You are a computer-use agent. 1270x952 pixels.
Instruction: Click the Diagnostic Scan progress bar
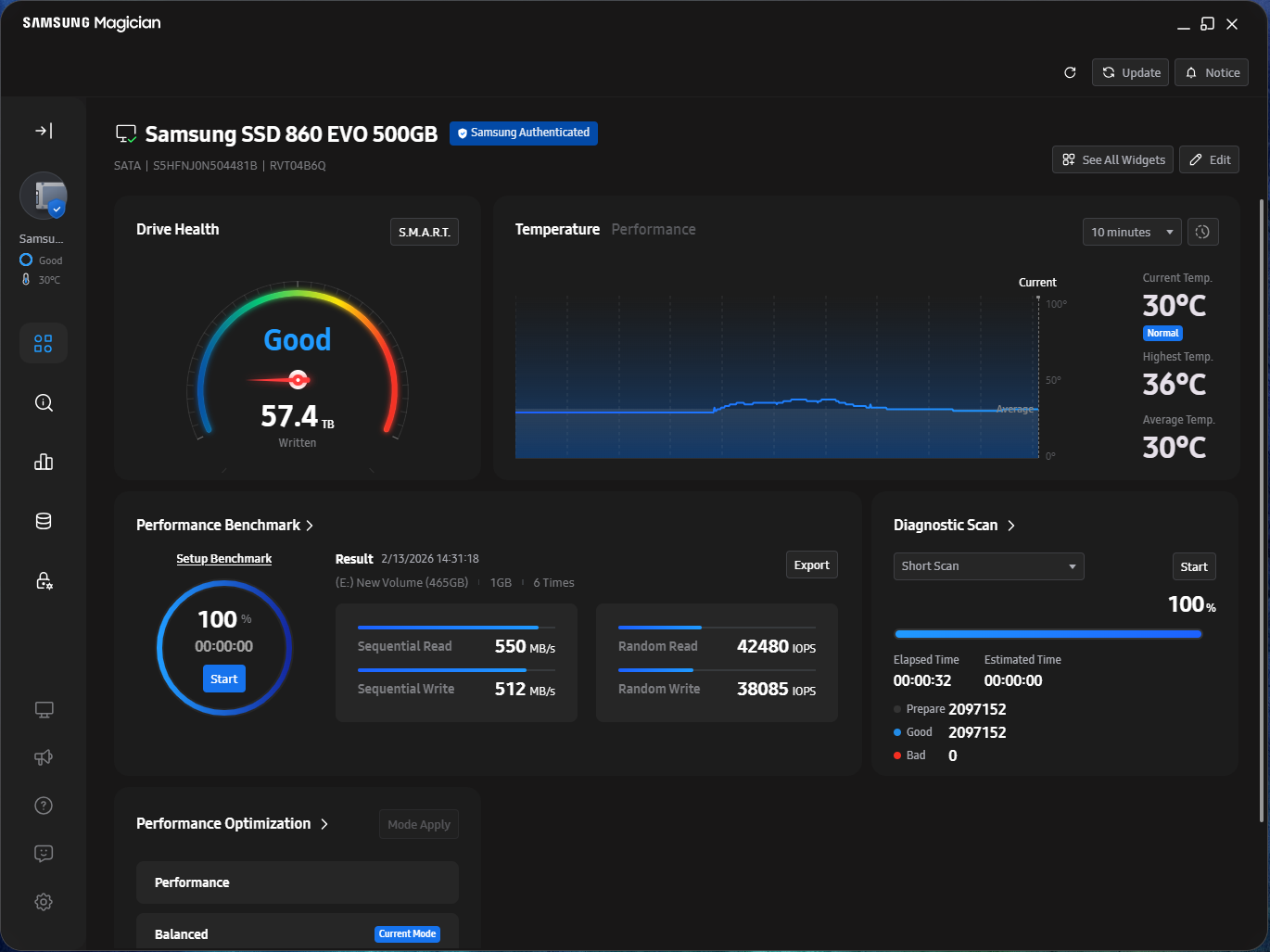[x=1048, y=634]
